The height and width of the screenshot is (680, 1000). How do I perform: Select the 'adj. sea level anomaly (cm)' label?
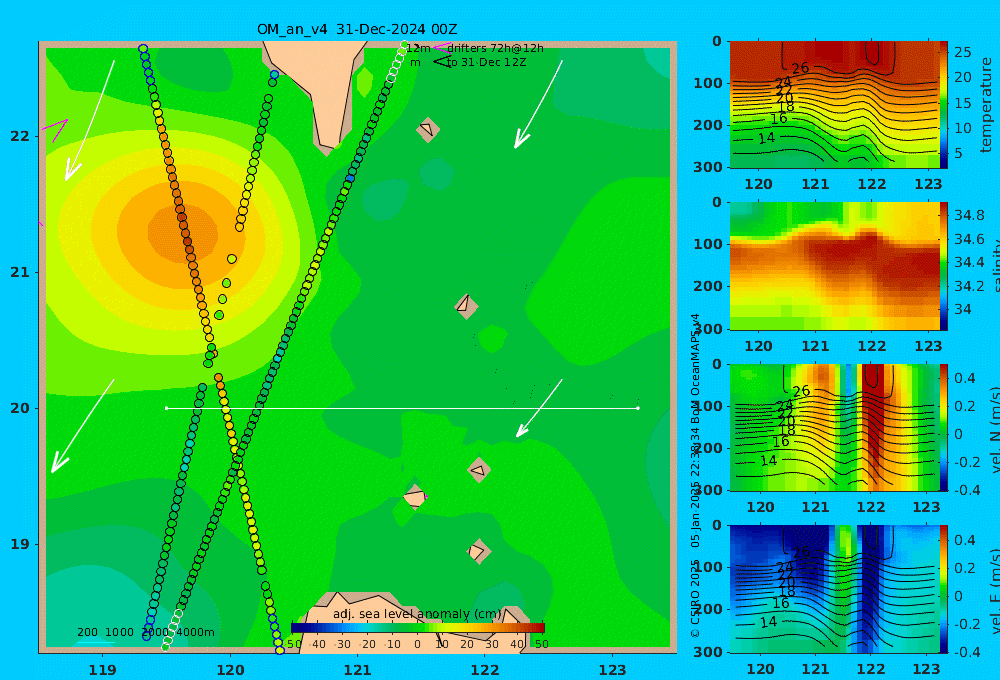(x=418, y=614)
